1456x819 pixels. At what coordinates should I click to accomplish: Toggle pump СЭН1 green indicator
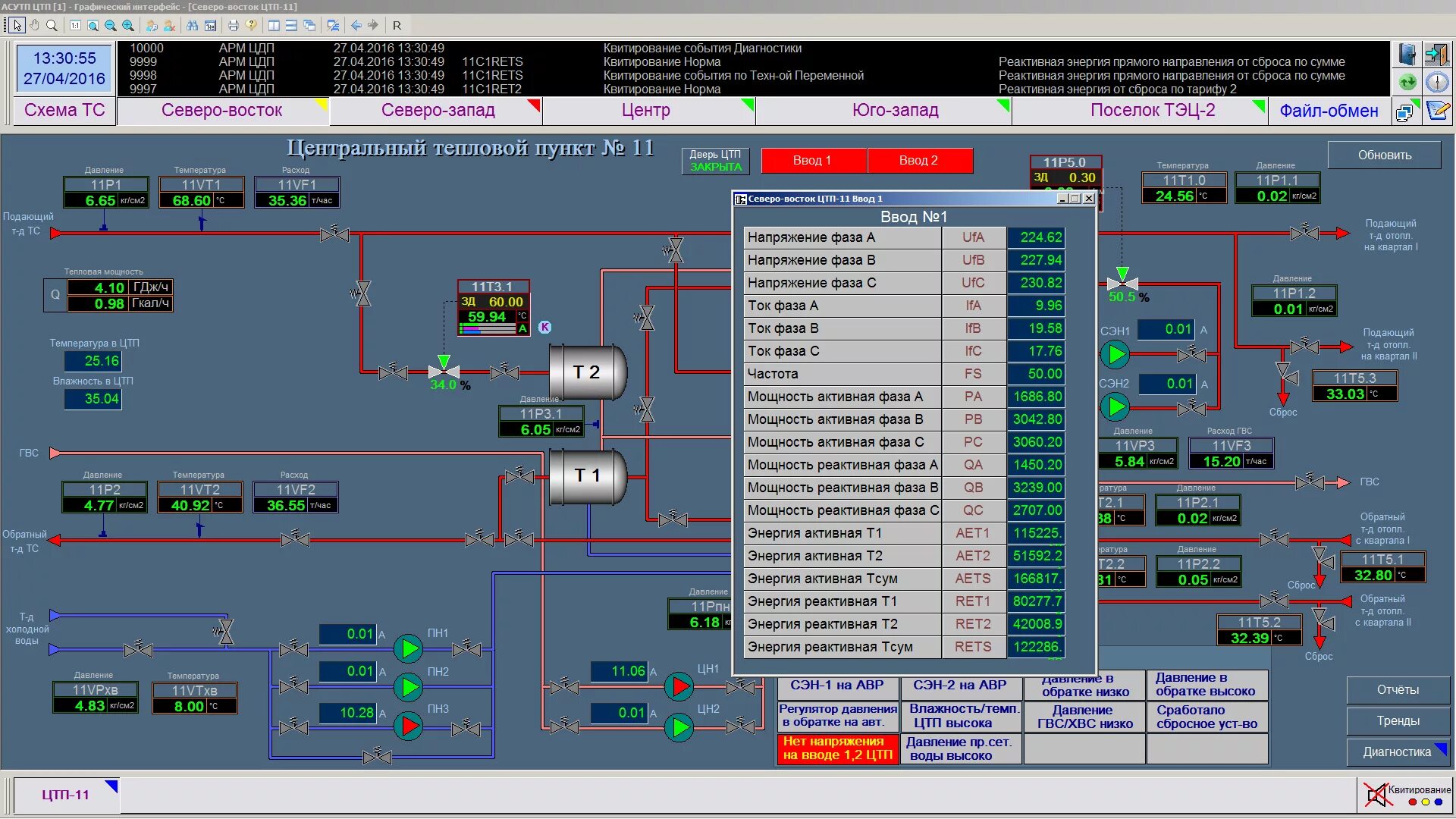[x=1115, y=353]
